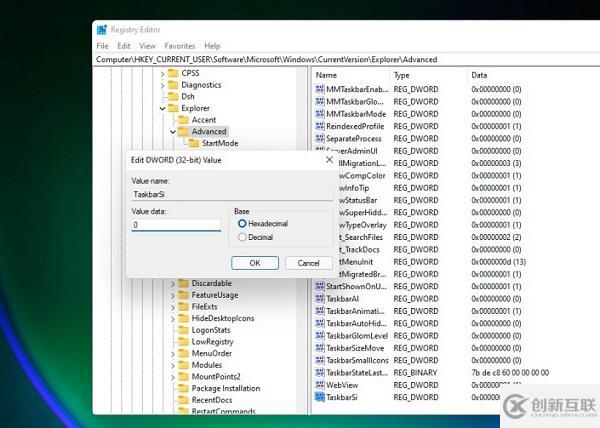The image size is (600, 428).
Task: Click the ReindexedProfile DWORD value icon
Action: (x=320, y=126)
